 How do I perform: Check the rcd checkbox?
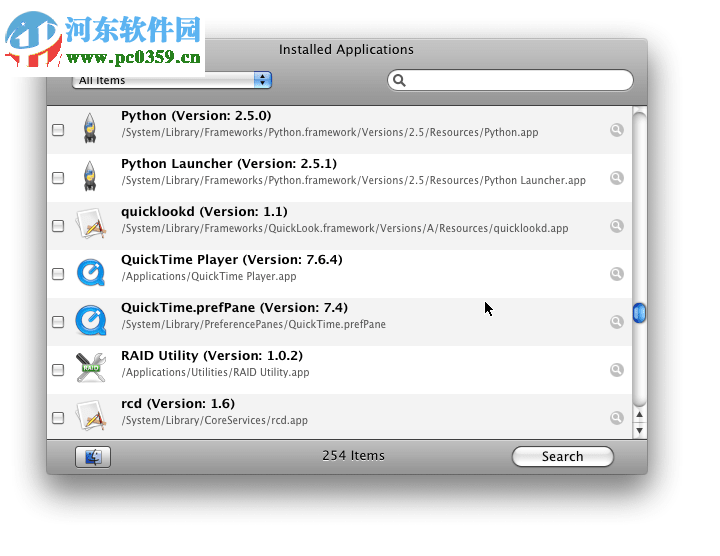[x=58, y=418]
